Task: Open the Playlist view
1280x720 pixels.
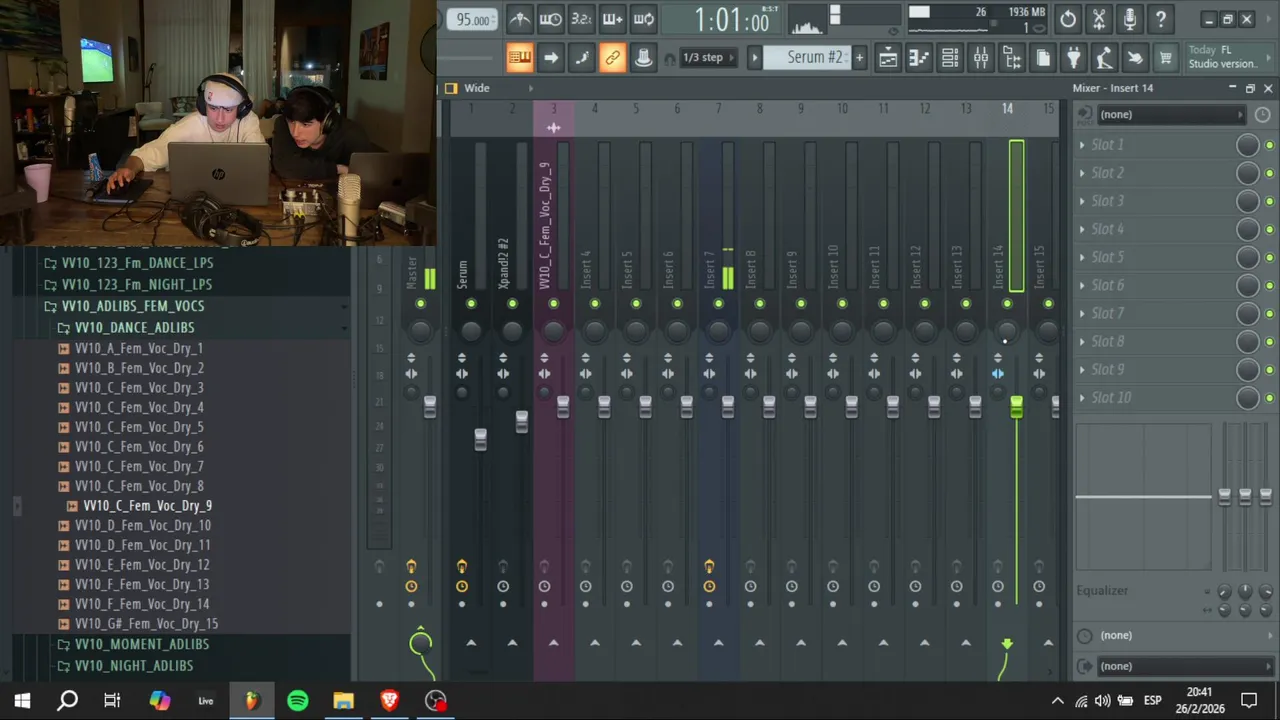Action: [887, 58]
